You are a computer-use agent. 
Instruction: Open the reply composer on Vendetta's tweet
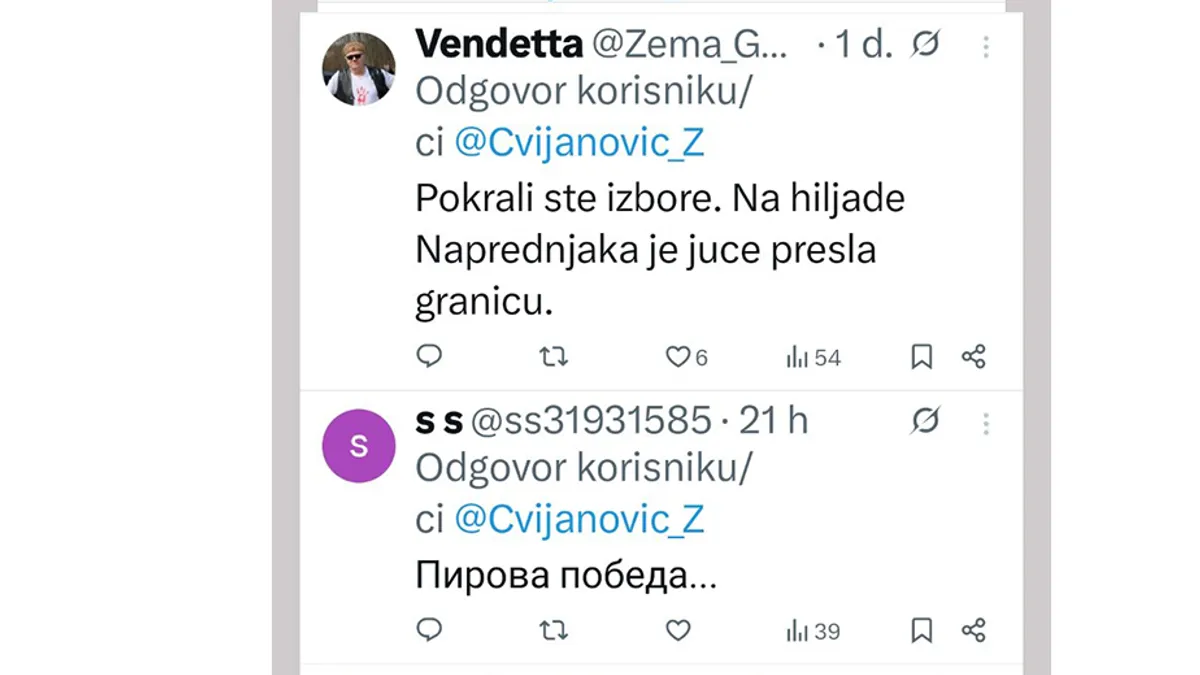430,356
